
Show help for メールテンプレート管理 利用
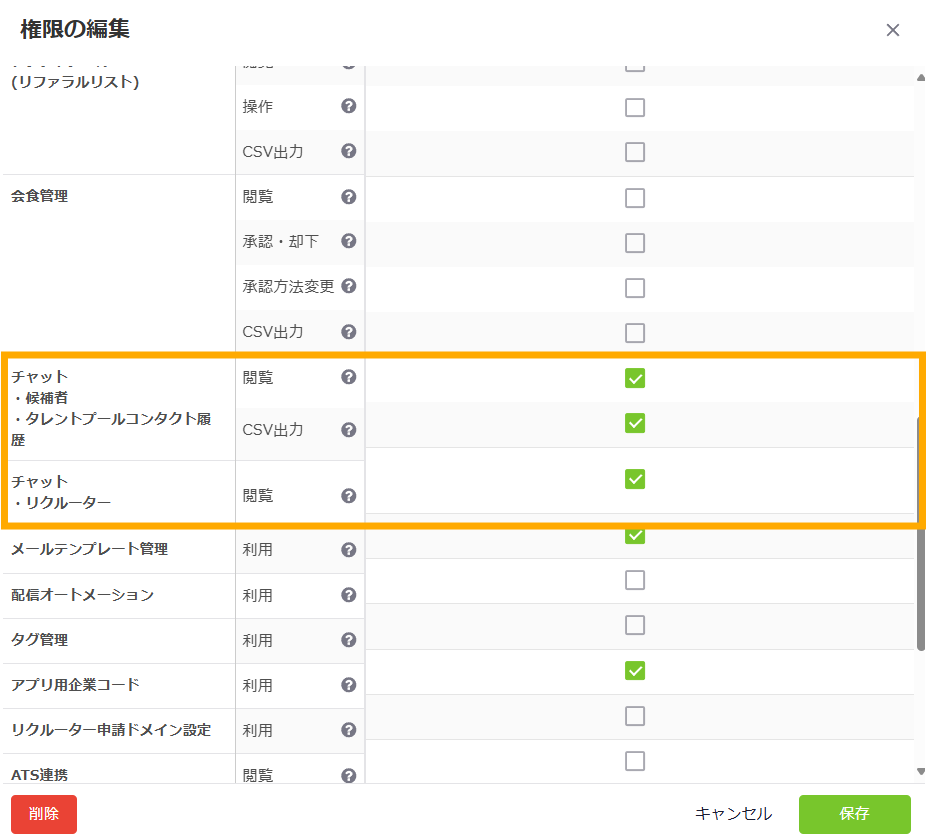pos(349,549)
